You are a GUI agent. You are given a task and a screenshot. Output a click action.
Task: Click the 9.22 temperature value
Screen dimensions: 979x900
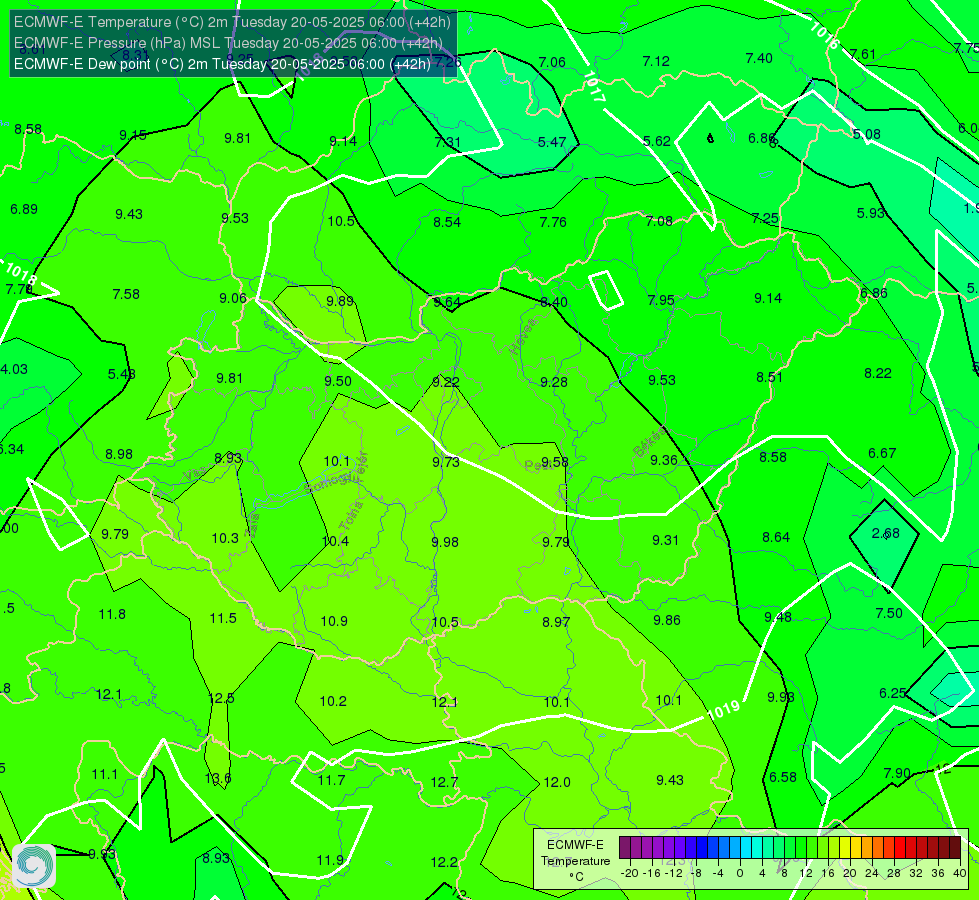click(446, 382)
